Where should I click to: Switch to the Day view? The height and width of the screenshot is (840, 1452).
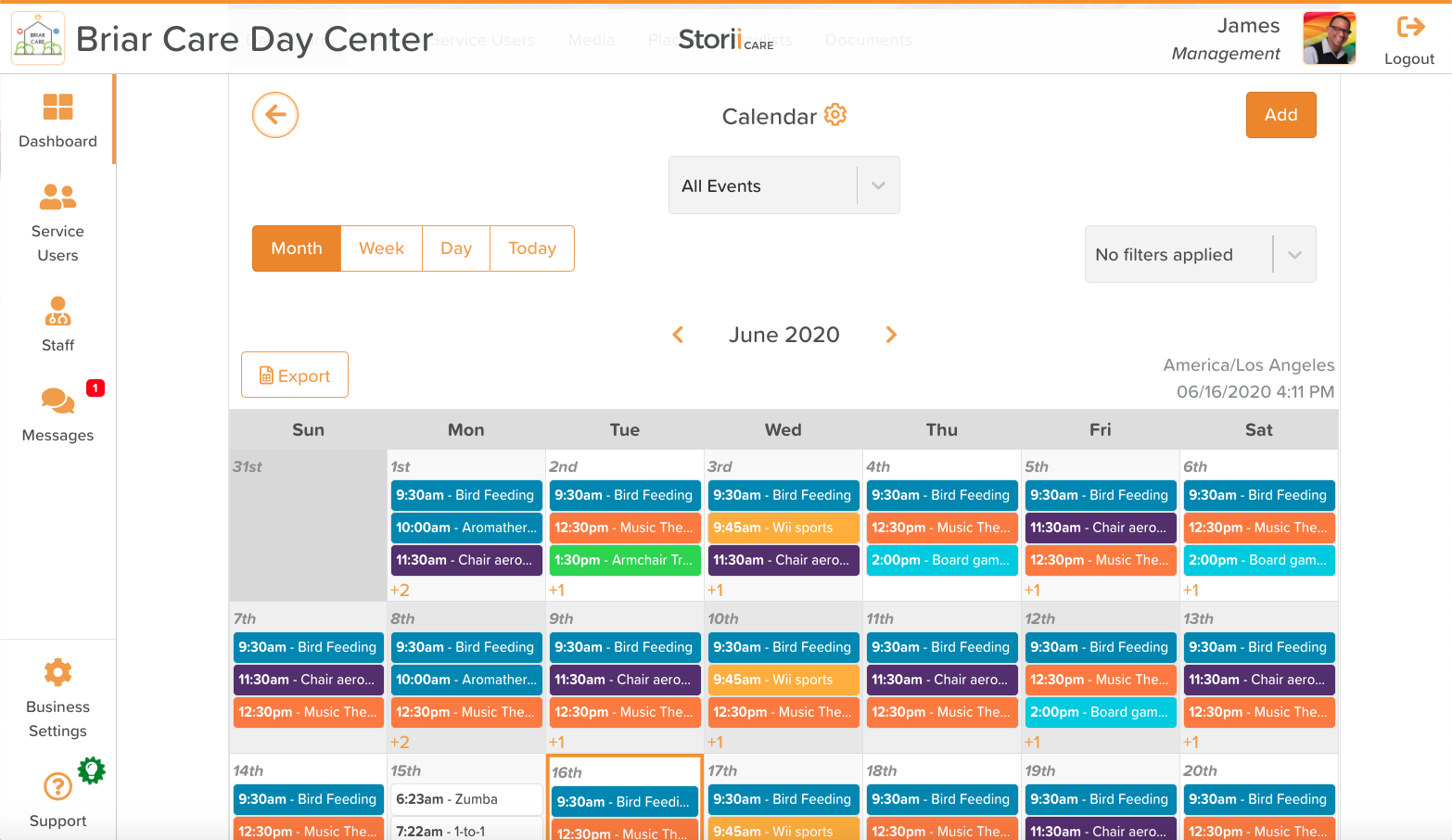(455, 248)
